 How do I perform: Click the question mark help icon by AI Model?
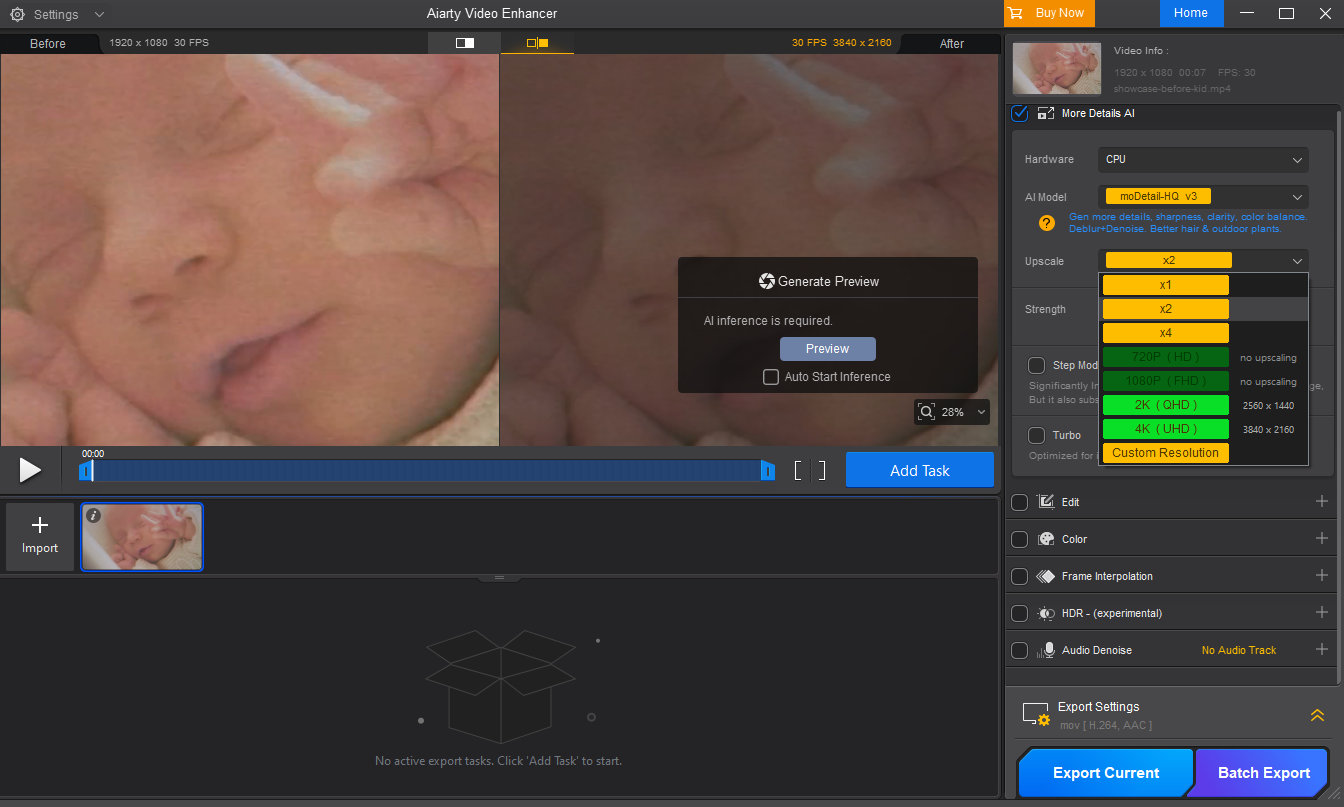[x=1046, y=223]
